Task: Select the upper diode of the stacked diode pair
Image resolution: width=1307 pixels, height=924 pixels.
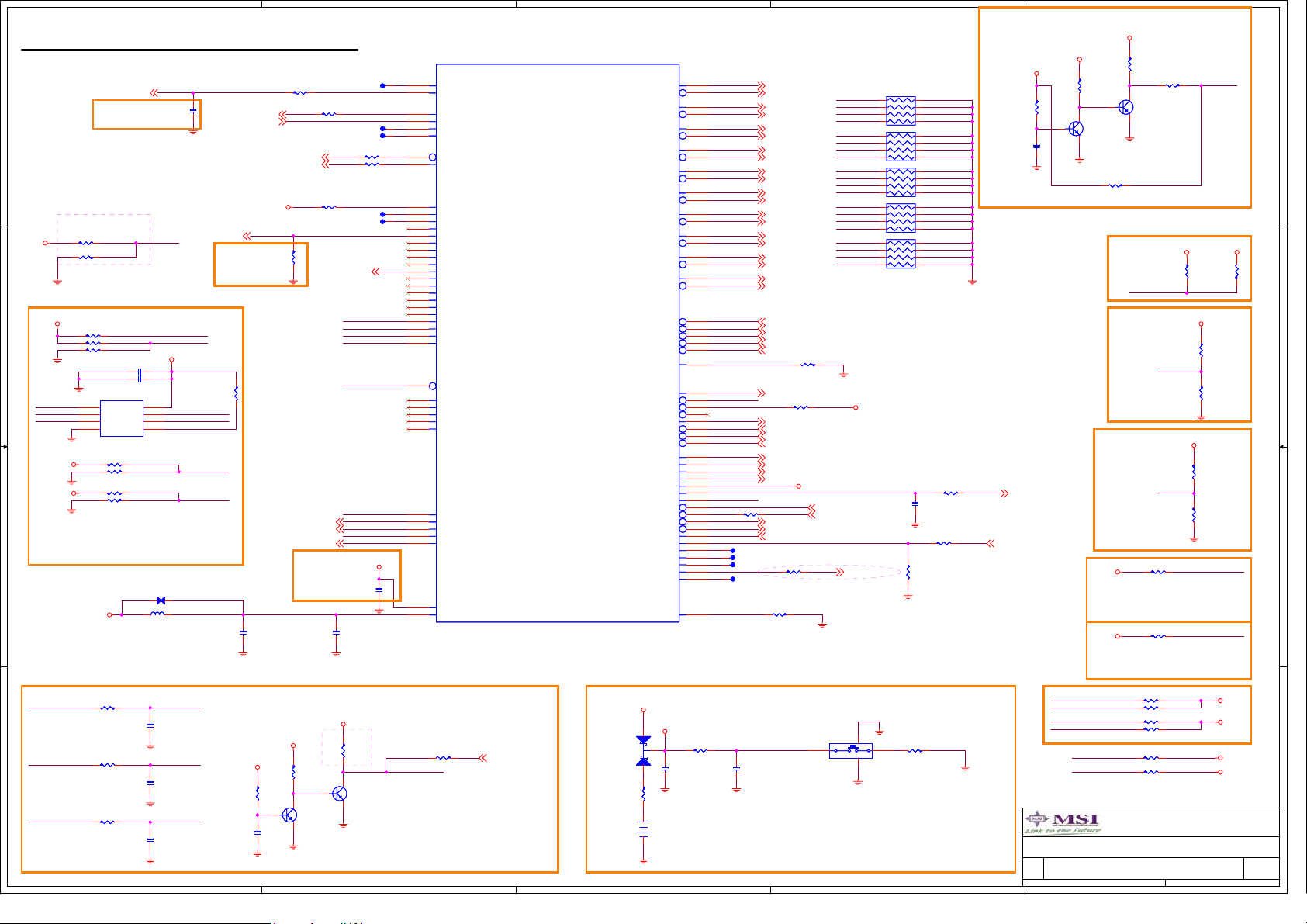Action: (x=643, y=741)
